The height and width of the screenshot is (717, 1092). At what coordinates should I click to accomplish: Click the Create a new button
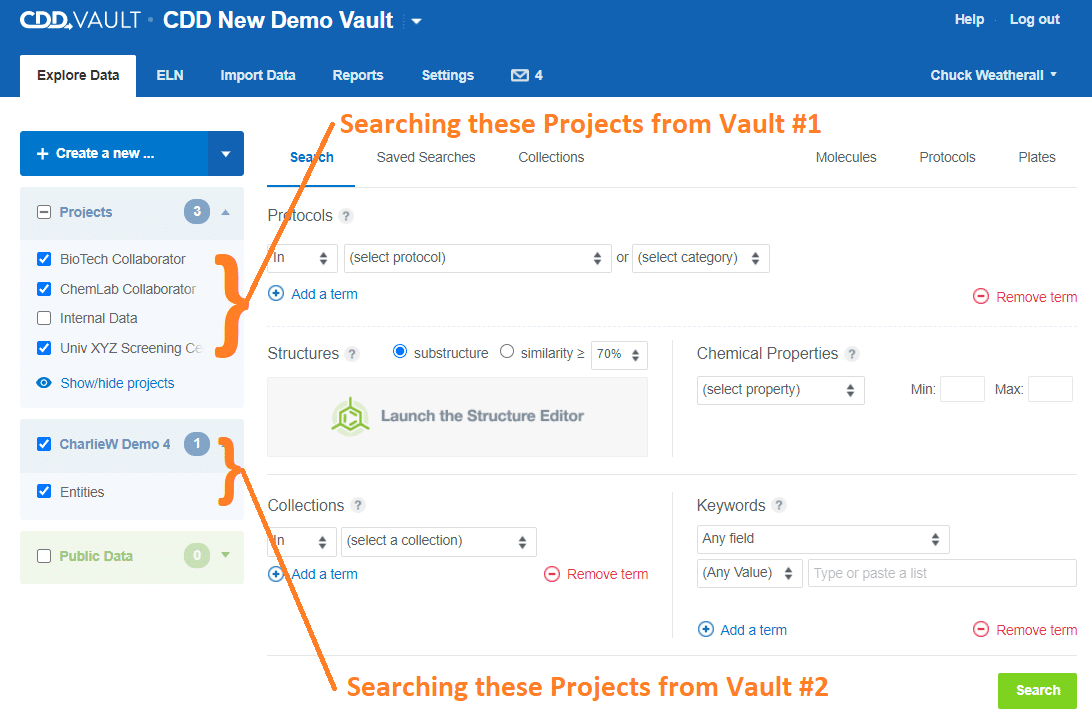(x=114, y=153)
